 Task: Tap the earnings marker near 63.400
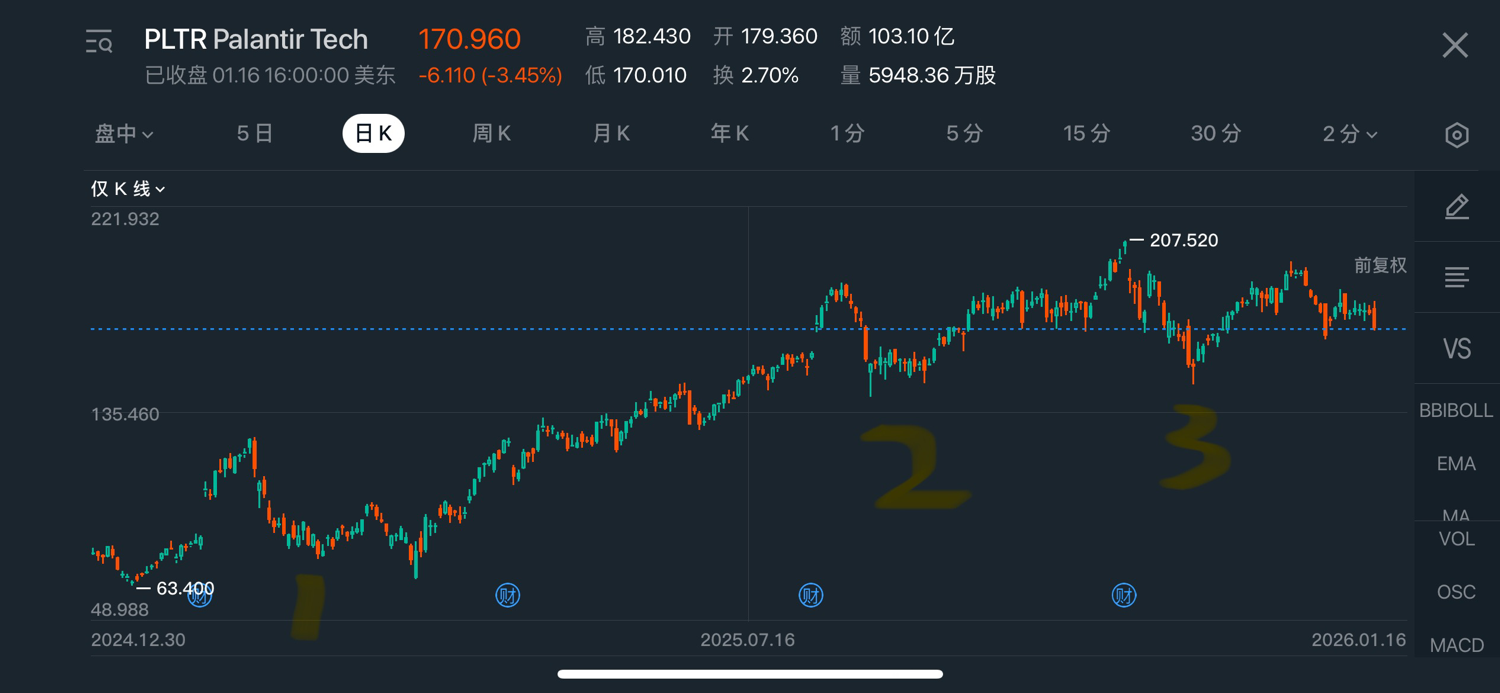click(x=200, y=597)
